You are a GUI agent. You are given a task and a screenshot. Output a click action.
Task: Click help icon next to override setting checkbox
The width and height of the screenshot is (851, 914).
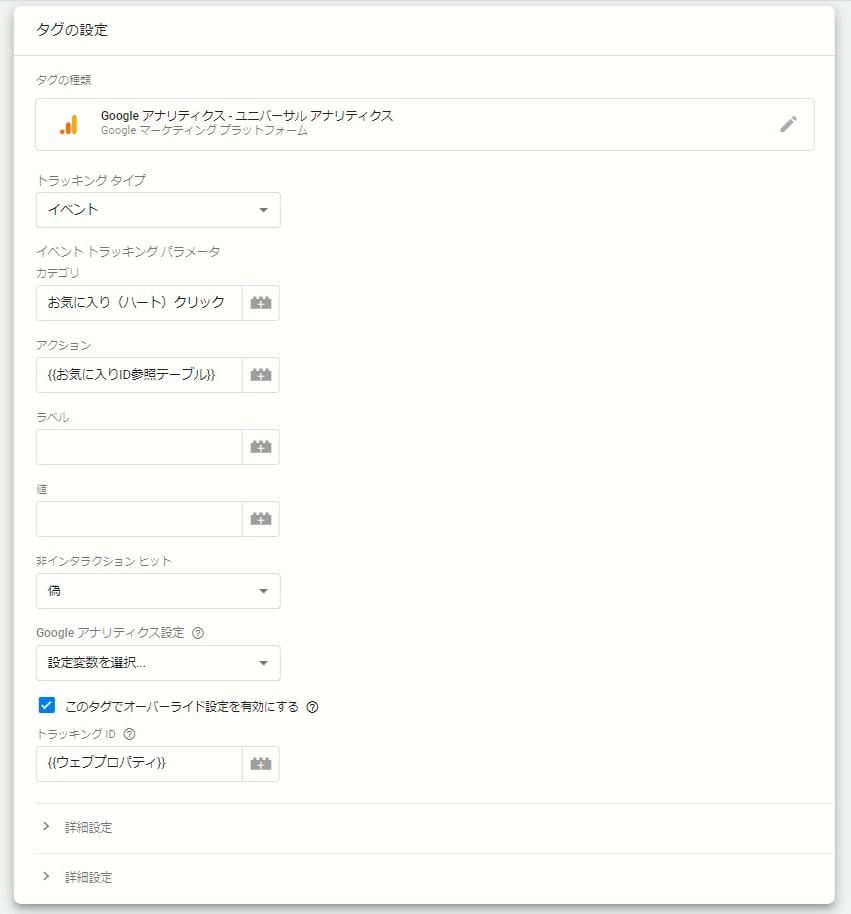coord(312,707)
